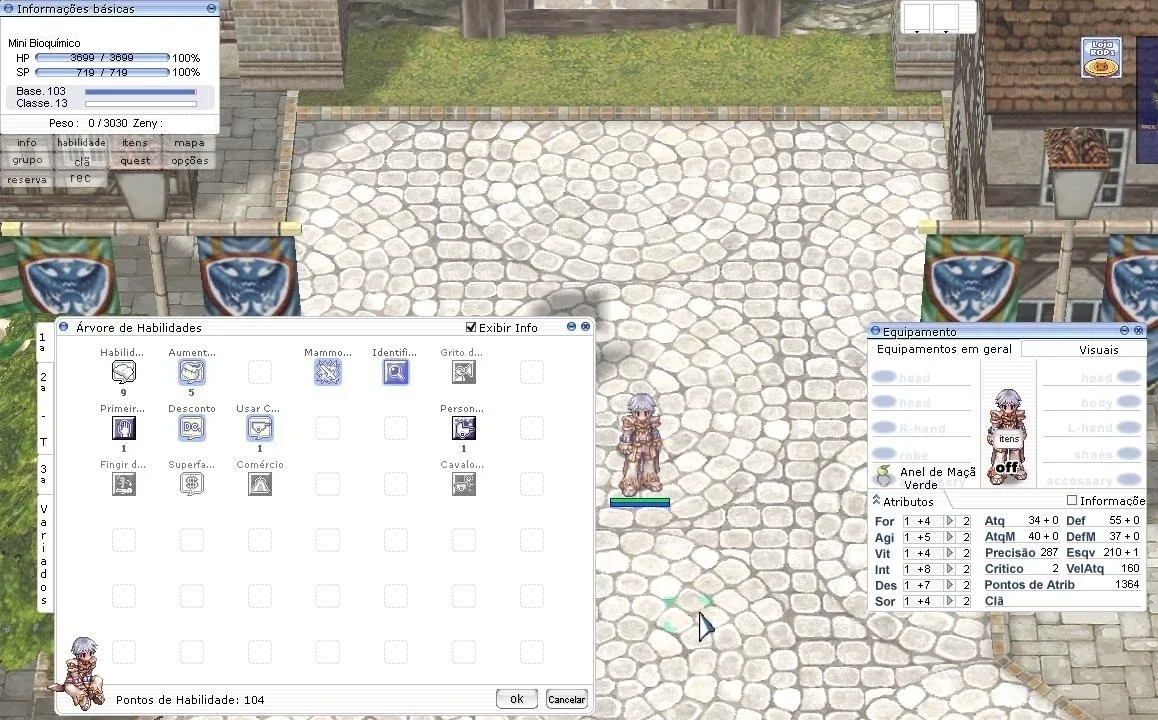This screenshot has height=720, width=1158.
Task: Click the clã menu button
Action: click(x=81, y=160)
